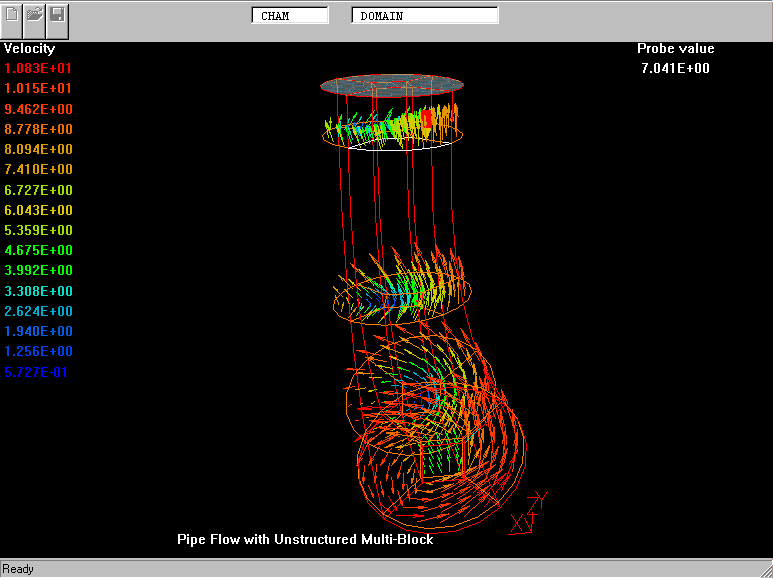This screenshot has height=578, width=773.
Task: Click the probe reading 7.041E+00
Action: (x=675, y=68)
